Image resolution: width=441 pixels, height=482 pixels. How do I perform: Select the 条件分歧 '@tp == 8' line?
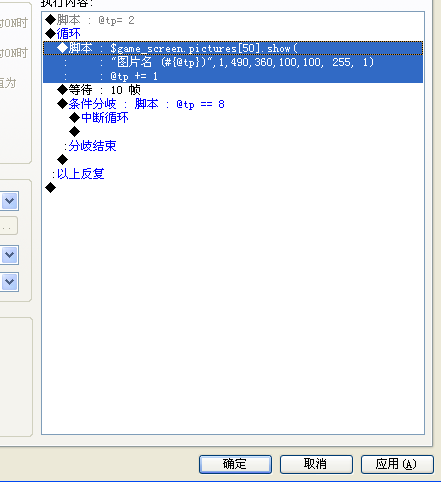pyautogui.click(x=233, y=104)
